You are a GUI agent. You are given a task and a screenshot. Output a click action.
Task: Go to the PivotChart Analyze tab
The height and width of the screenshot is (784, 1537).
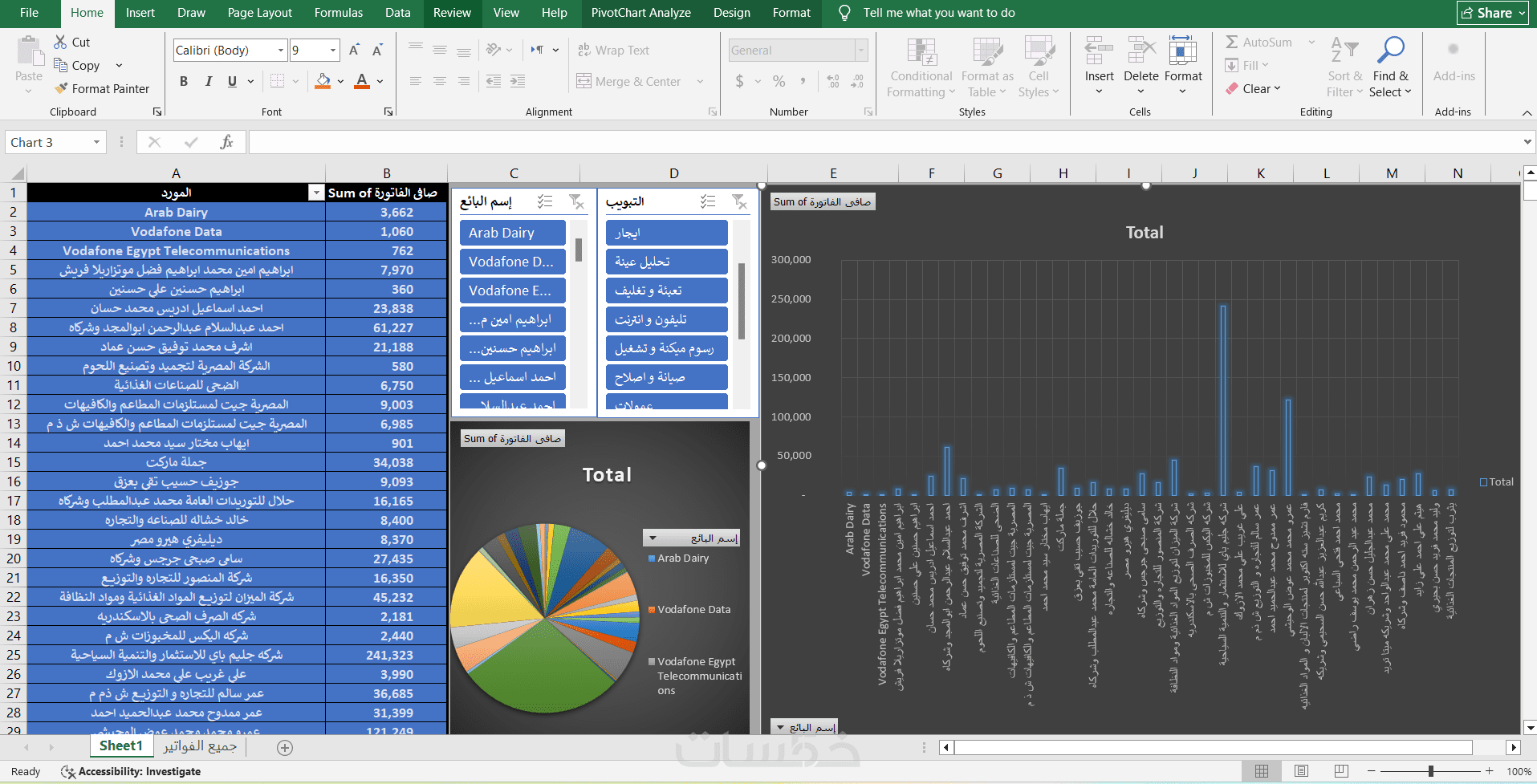[x=641, y=13]
